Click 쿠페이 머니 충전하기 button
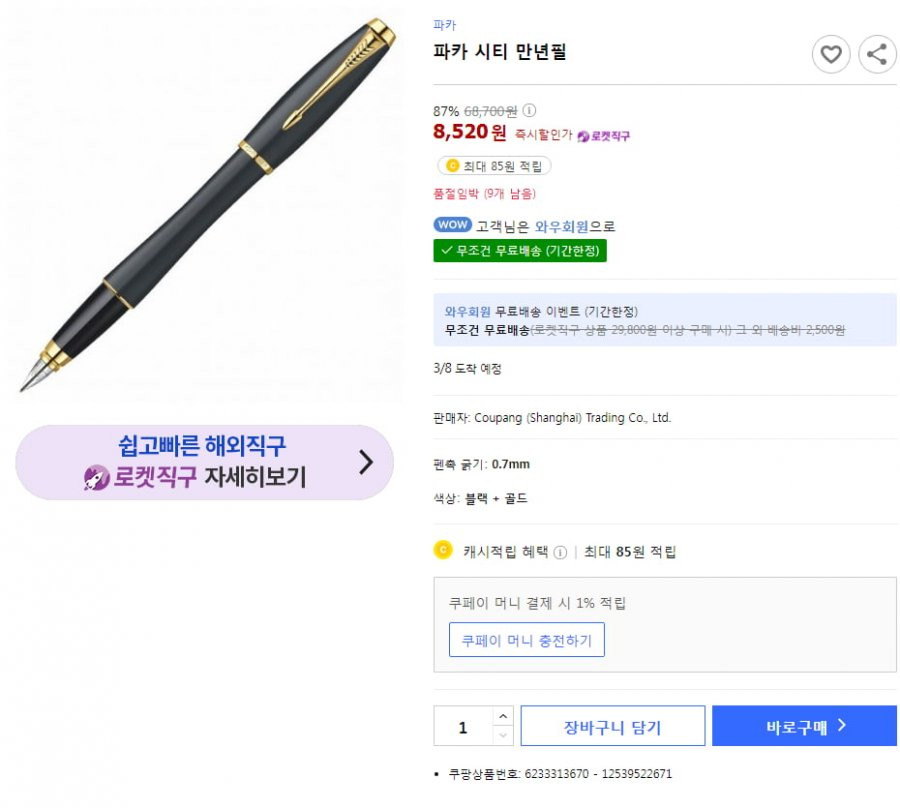Image resolution: width=900 pixels, height=808 pixels. (526, 640)
